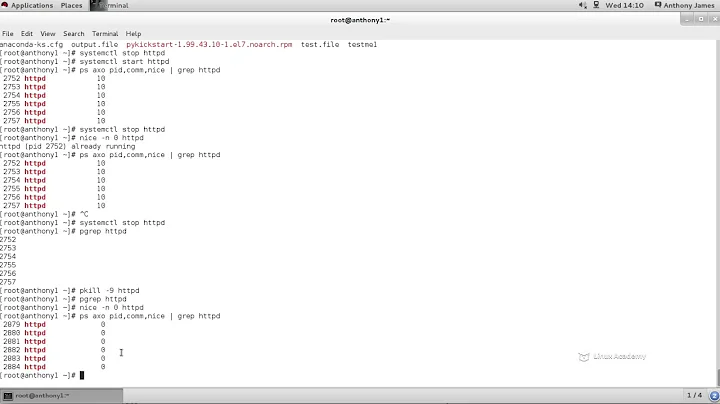Click PID 2882 httpd row
The image size is (720, 404).
point(54,350)
